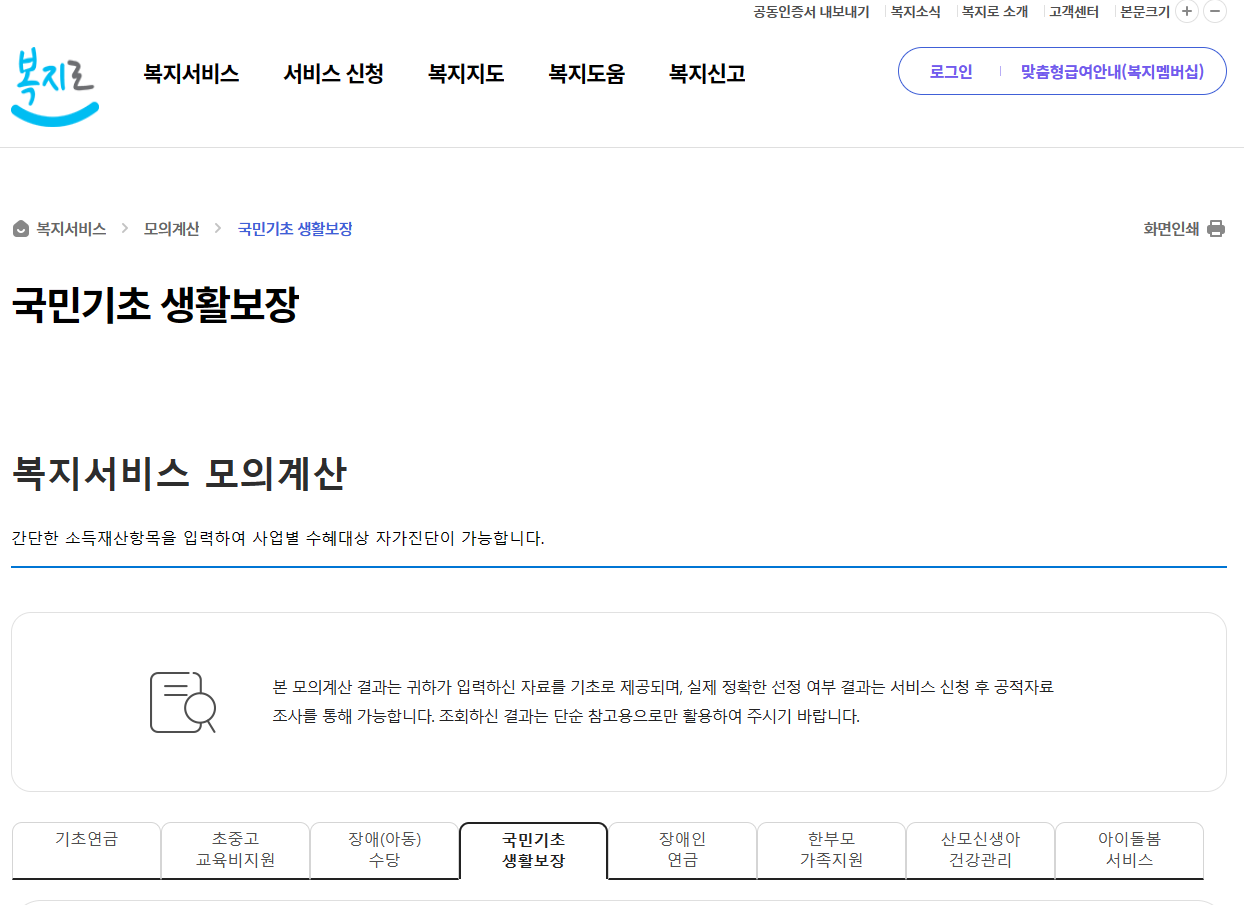Screen dimensions: 1244x905
Task: Visit the 고객센터 link
Action: (x=1073, y=11)
